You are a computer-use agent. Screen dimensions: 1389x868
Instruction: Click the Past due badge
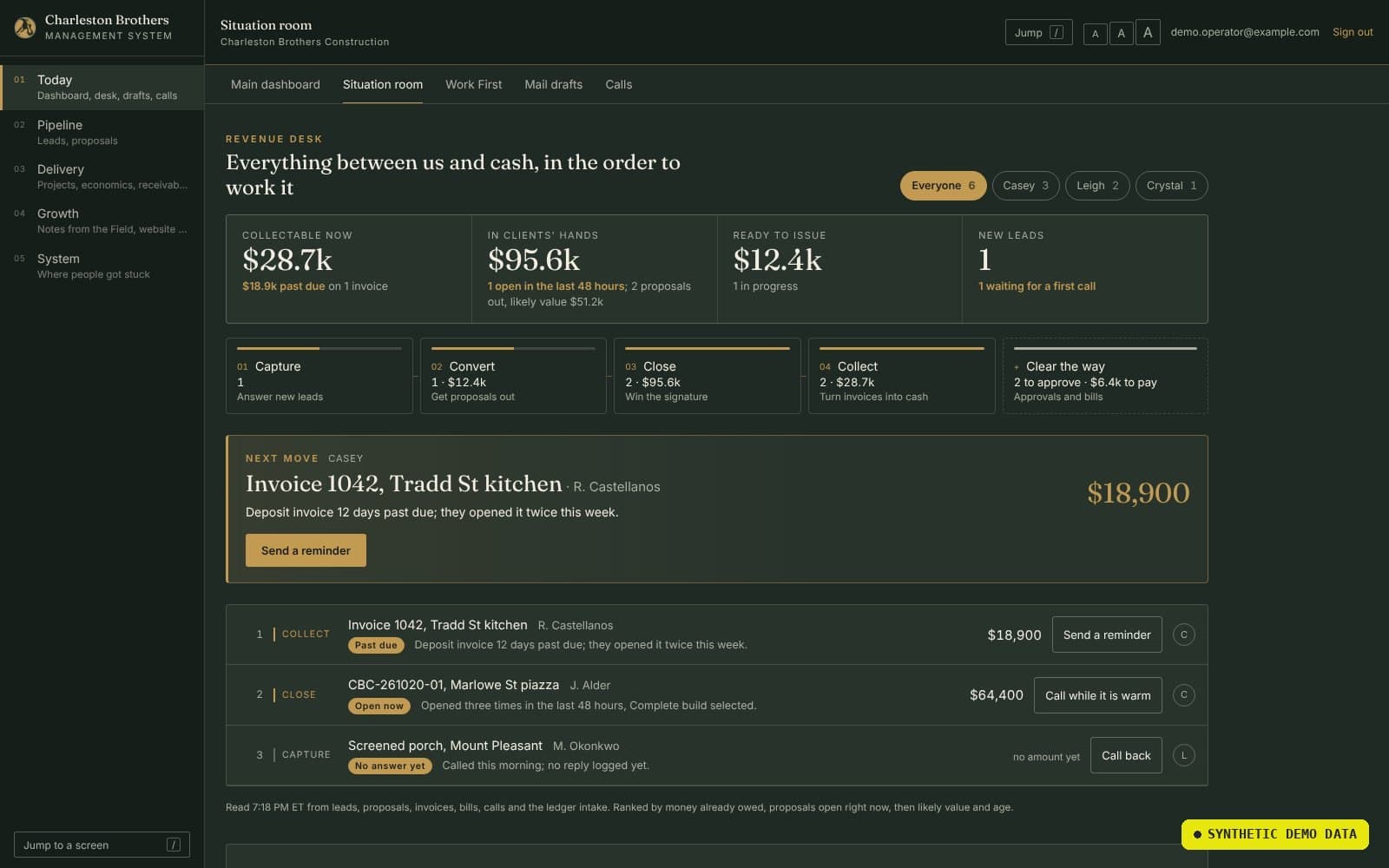pos(376,645)
